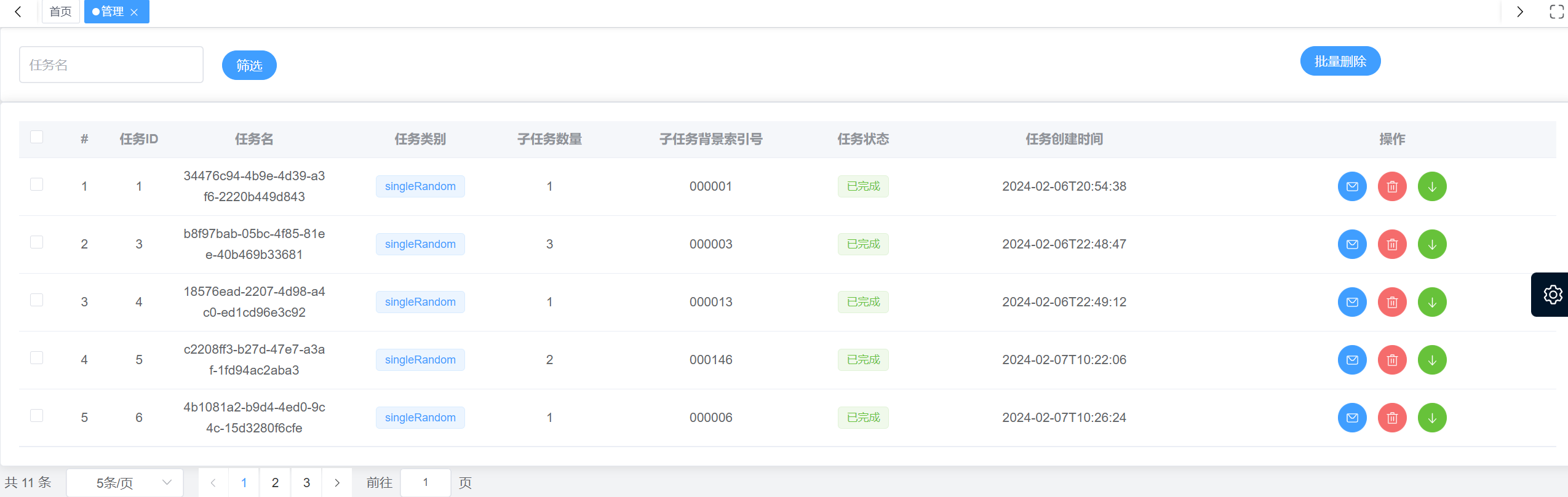Click the 批量删除 batch delete button

pyautogui.click(x=1340, y=62)
